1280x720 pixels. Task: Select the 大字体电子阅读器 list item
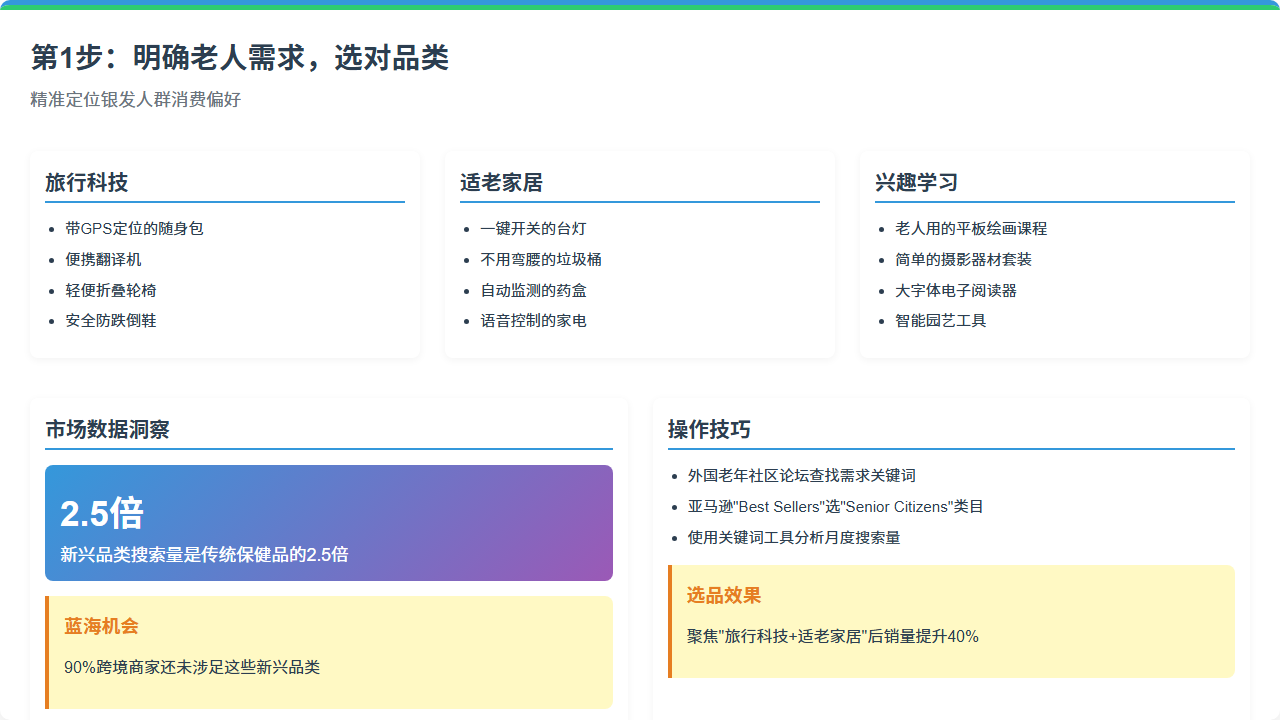point(956,291)
